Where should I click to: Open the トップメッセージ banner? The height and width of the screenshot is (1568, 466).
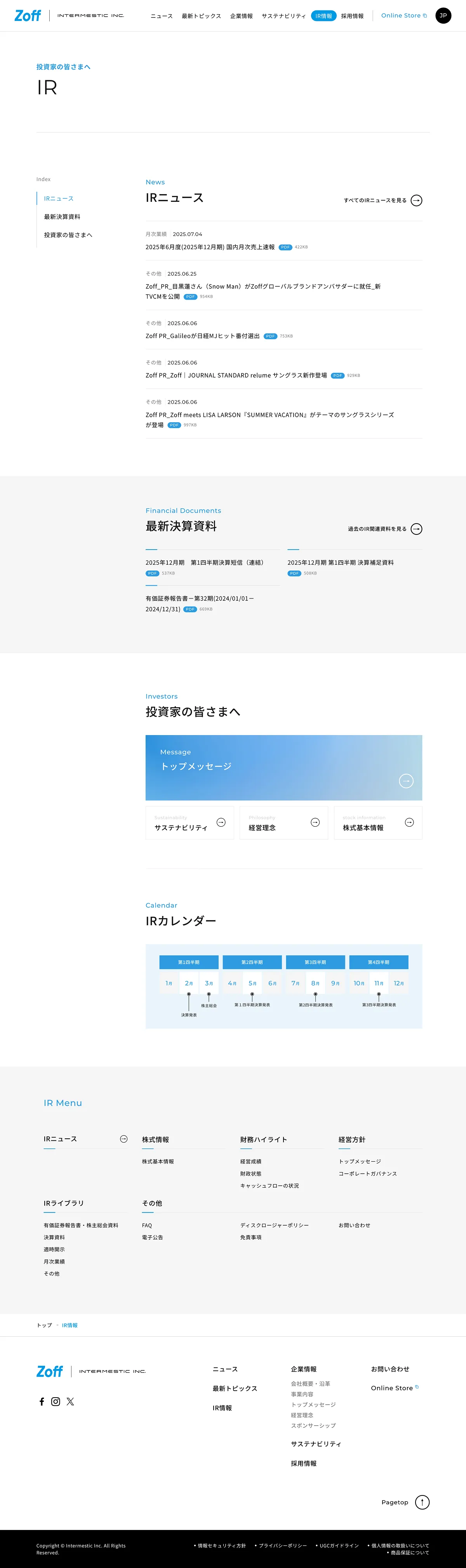coord(284,768)
